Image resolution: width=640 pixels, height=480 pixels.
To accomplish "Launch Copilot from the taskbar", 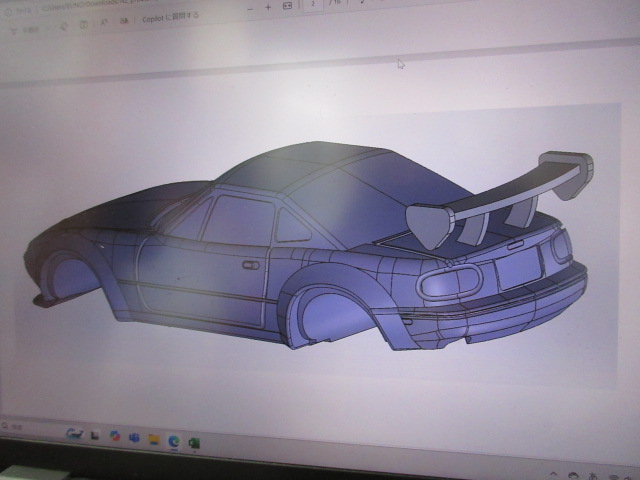I will [x=115, y=436].
